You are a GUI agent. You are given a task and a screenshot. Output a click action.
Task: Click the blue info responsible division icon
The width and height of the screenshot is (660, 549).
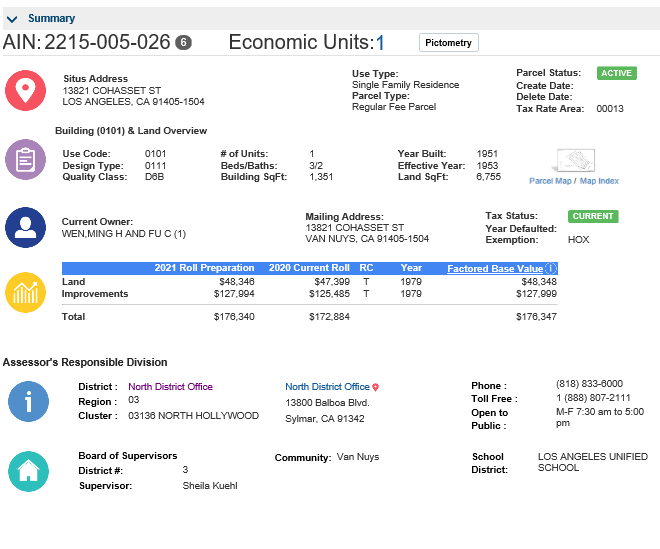[x=28, y=402]
